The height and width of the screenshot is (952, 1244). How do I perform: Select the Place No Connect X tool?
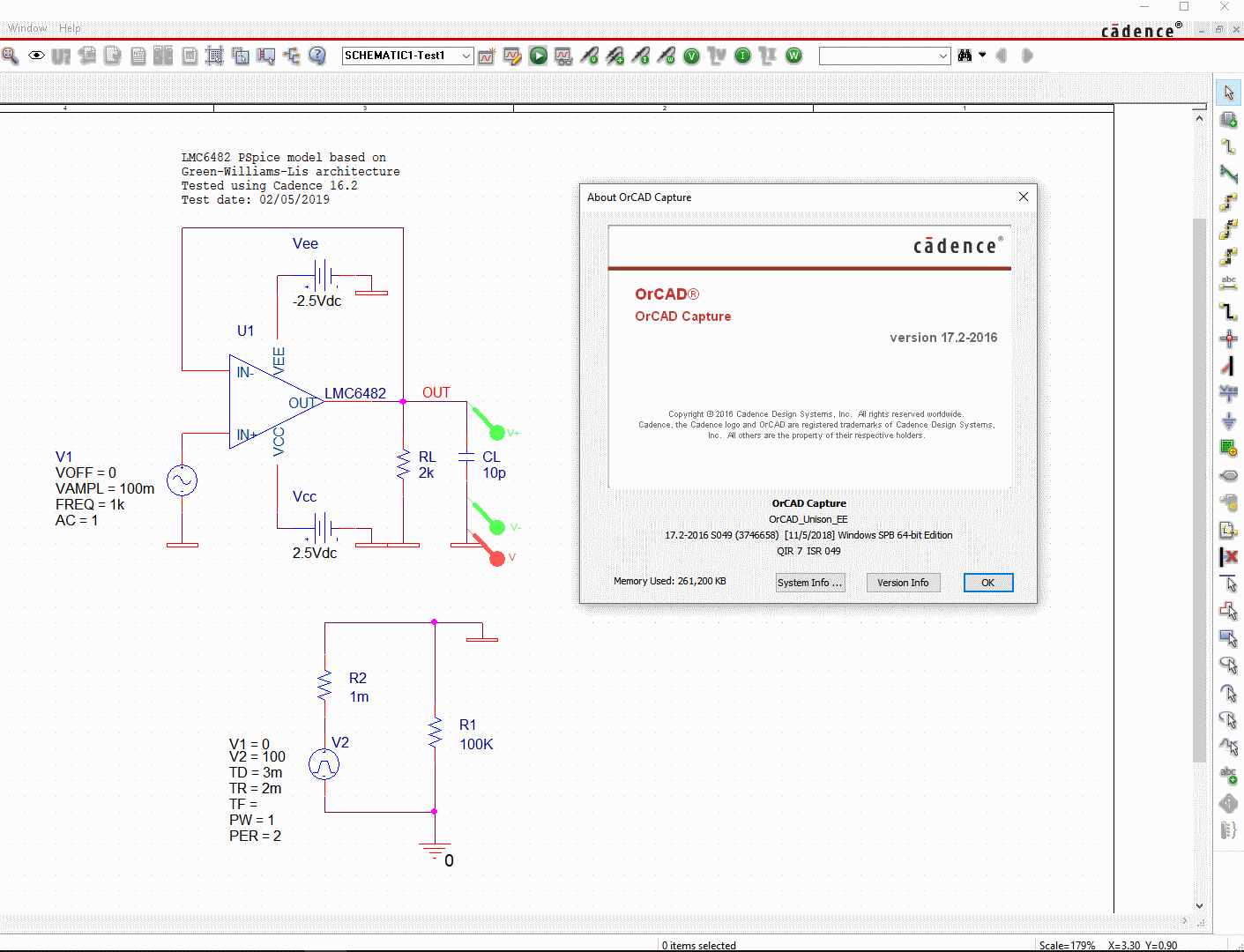click(1229, 557)
